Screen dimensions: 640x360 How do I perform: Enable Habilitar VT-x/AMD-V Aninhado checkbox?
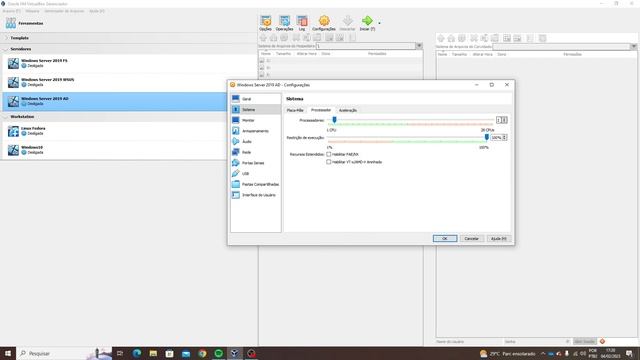329,162
